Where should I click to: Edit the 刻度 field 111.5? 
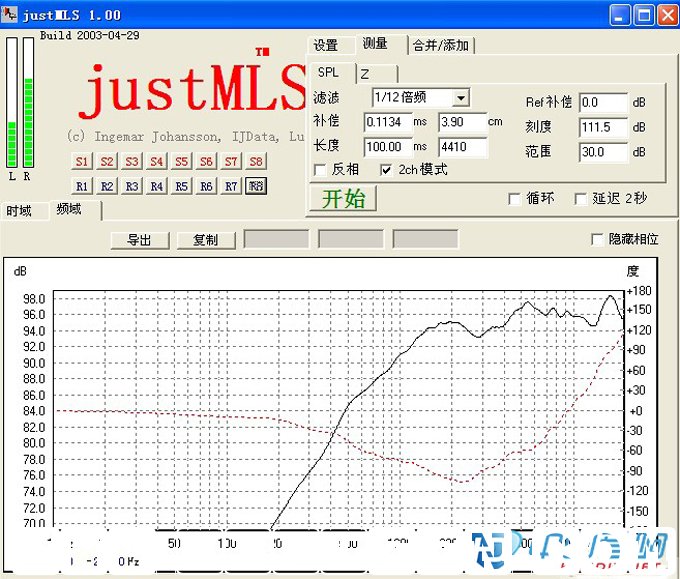coord(603,127)
